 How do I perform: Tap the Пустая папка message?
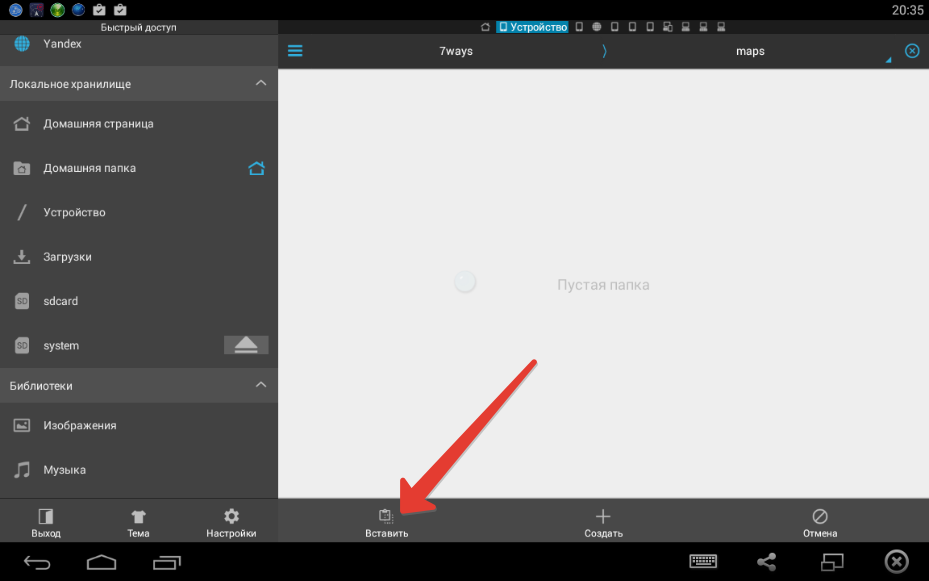coord(603,285)
